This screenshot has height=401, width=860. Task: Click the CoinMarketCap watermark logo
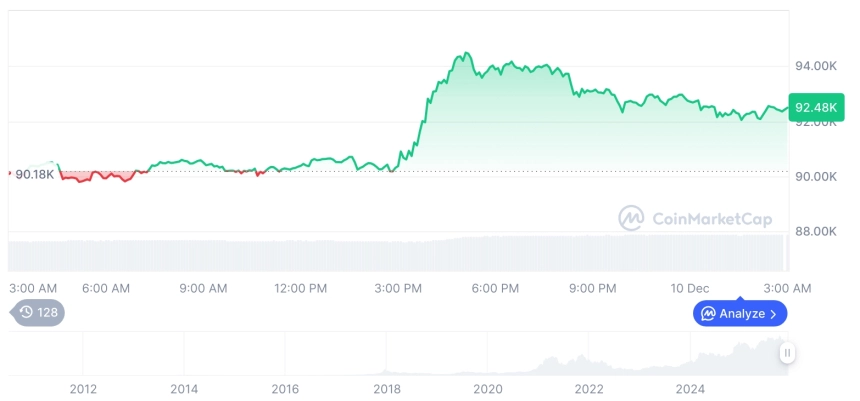pyautogui.click(x=631, y=218)
